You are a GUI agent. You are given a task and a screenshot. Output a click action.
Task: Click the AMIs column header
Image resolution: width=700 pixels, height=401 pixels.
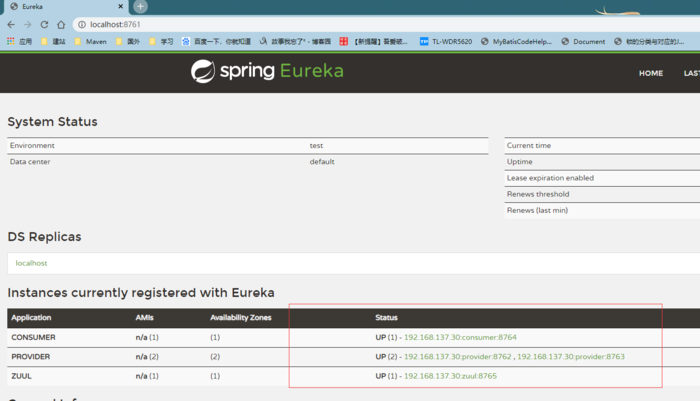(x=145, y=317)
